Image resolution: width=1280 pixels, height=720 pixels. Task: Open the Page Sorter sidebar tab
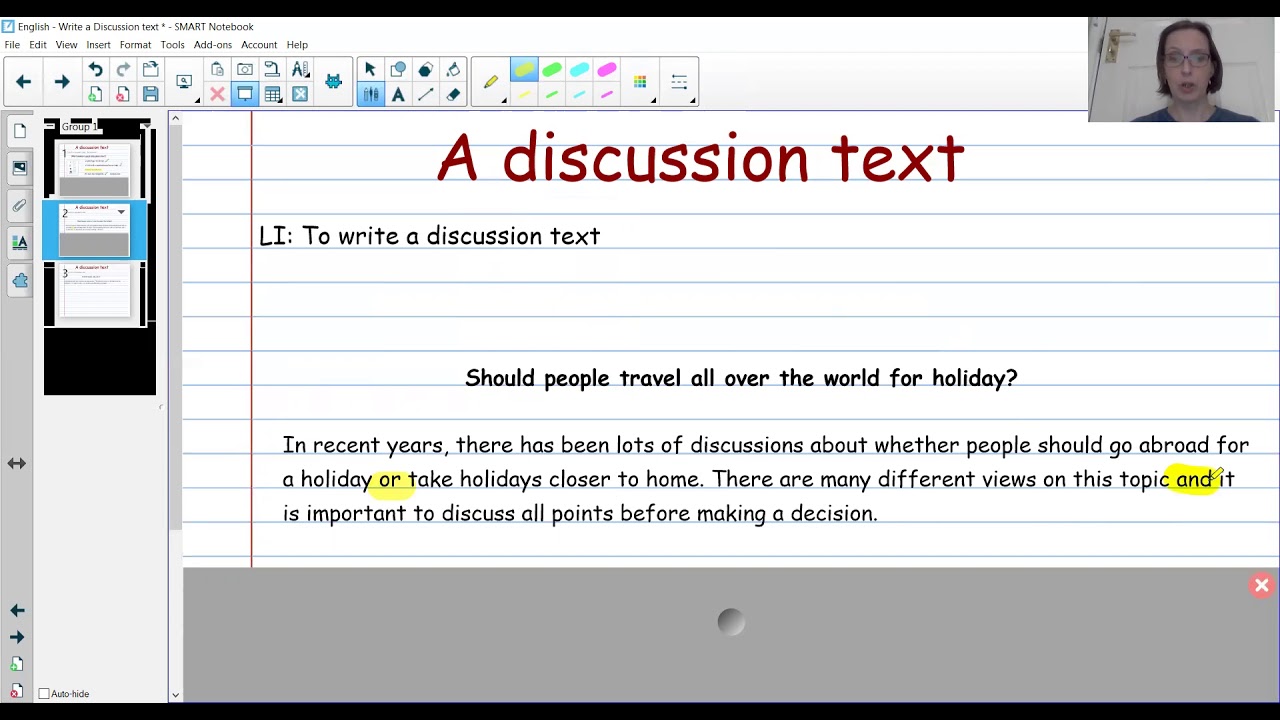tap(19, 130)
